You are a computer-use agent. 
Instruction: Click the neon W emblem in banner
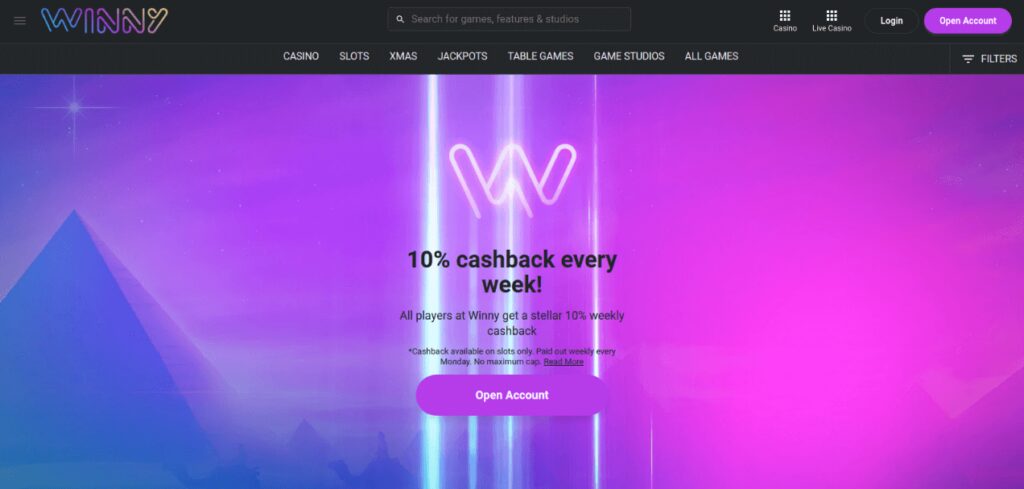pyautogui.click(x=513, y=180)
